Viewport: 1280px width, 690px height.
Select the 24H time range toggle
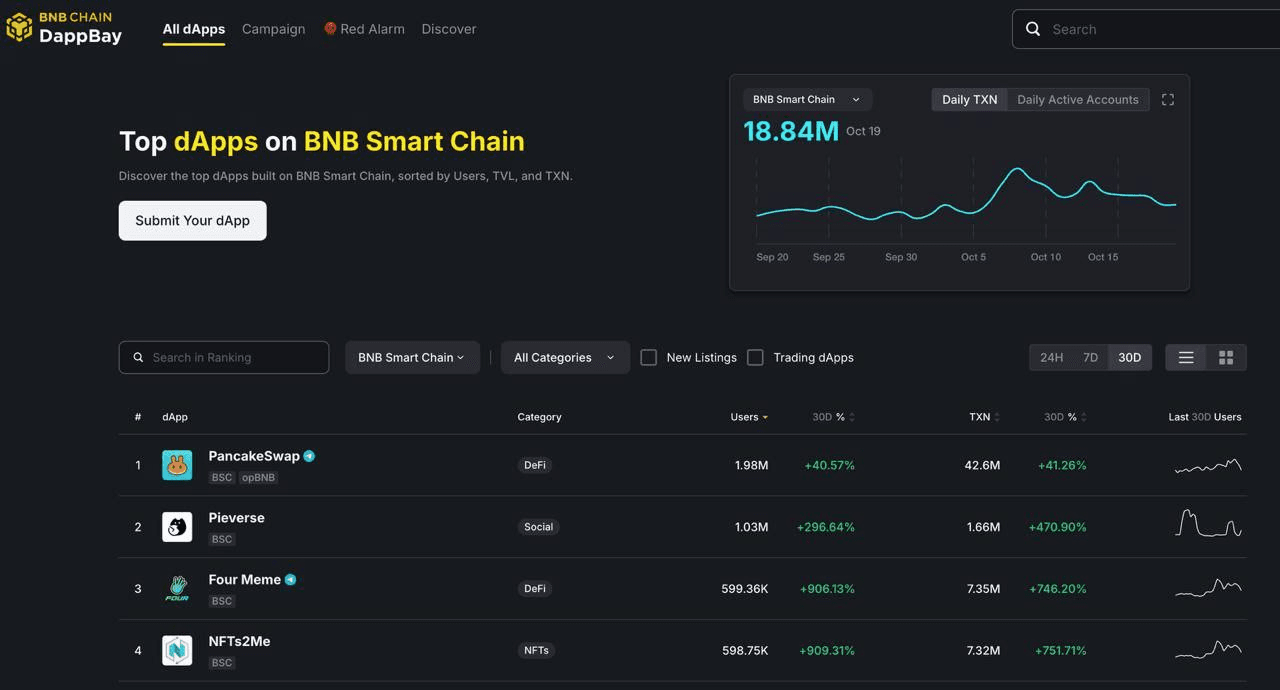click(x=1051, y=358)
